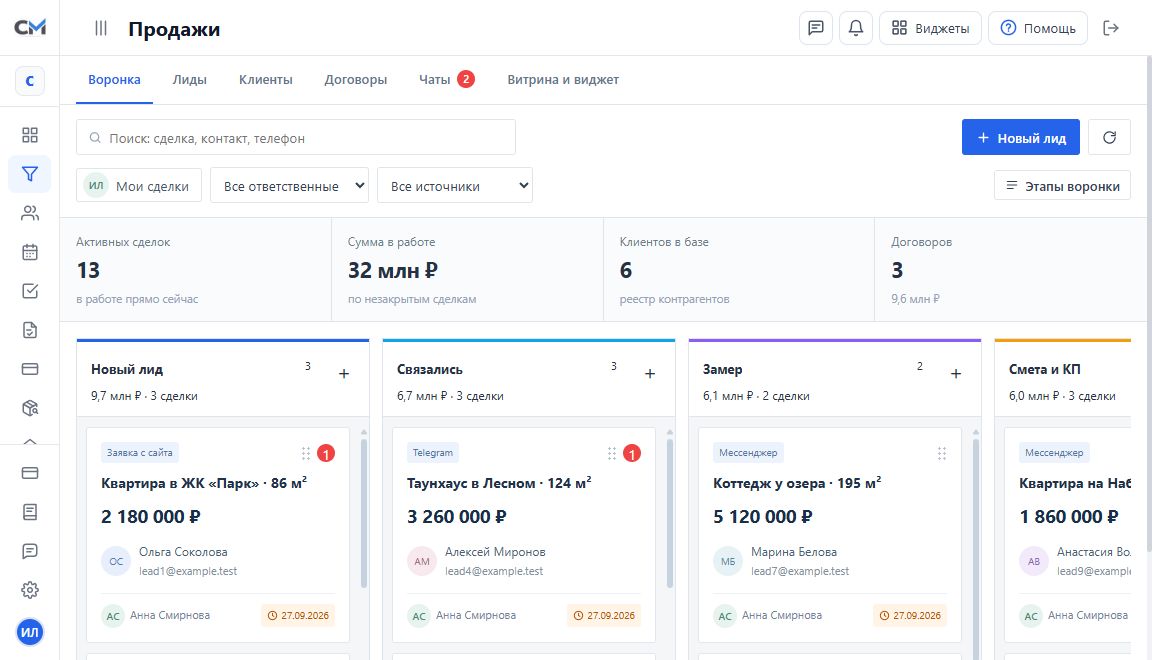Click the red badge on Квартира в ЖК «Парк» card
Image resolution: width=1152 pixels, height=660 pixels.
(326, 453)
